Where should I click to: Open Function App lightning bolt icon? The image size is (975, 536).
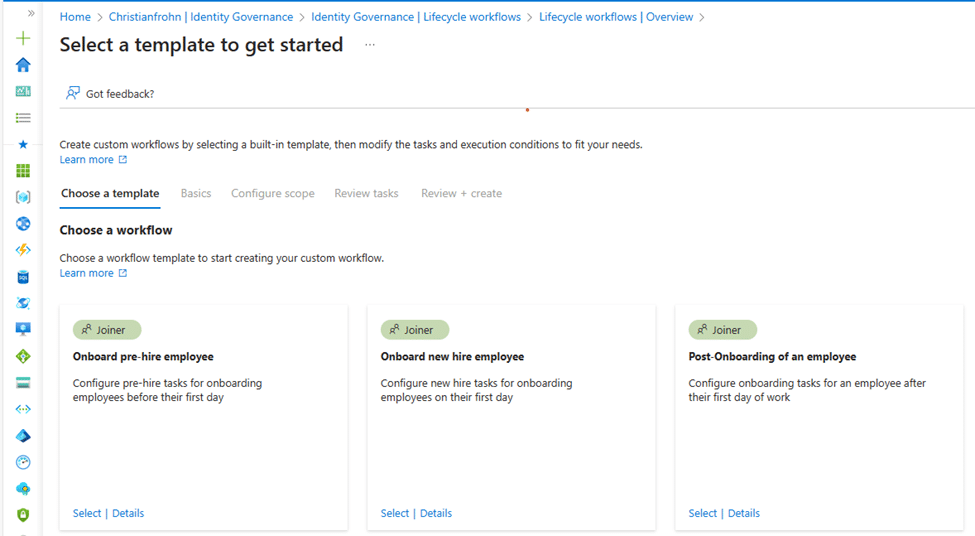(x=23, y=250)
